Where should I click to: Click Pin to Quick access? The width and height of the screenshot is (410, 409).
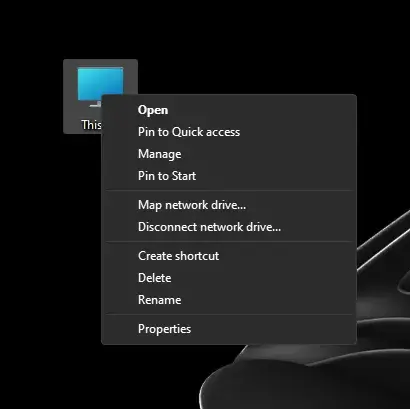click(x=229, y=132)
